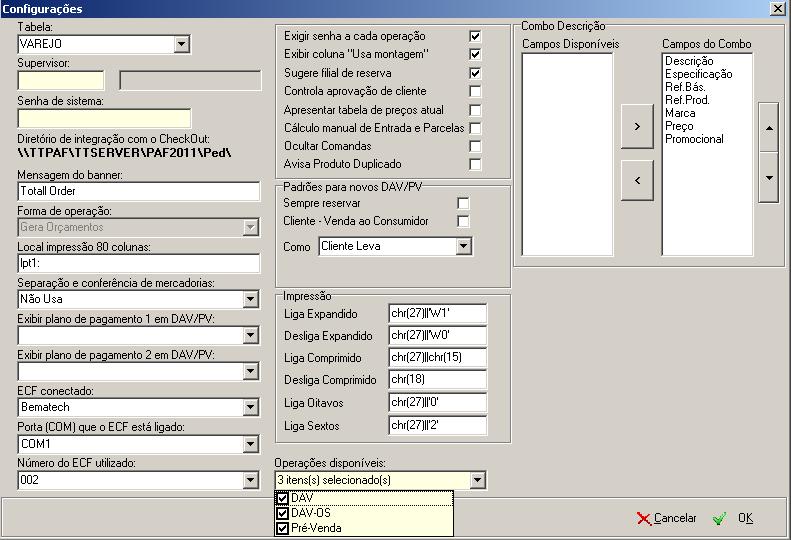Open the 'Como' Cliente Leva dropdown
Image resolution: width=791 pixels, height=540 pixels.
pos(463,246)
